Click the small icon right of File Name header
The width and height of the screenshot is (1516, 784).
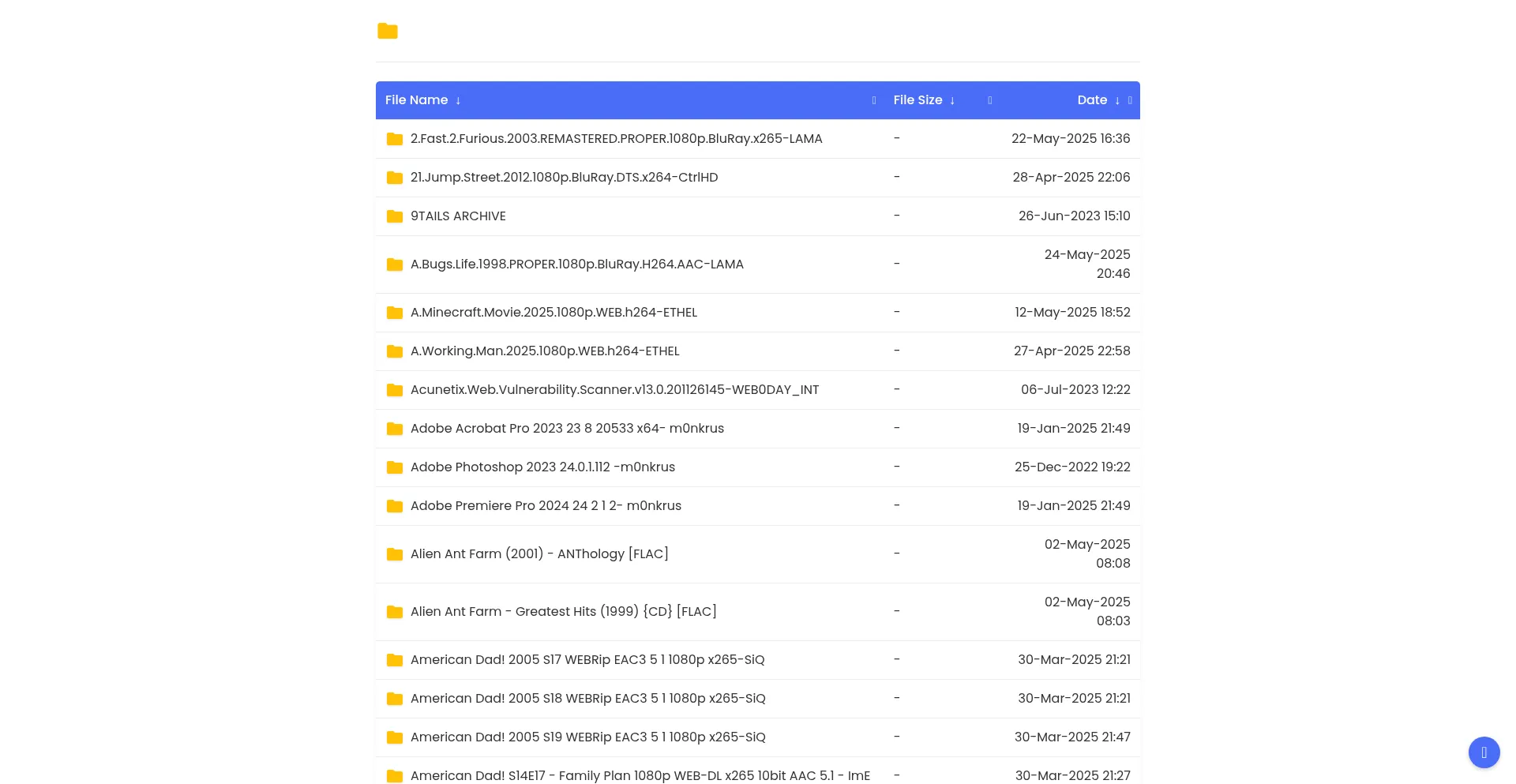coord(873,100)
